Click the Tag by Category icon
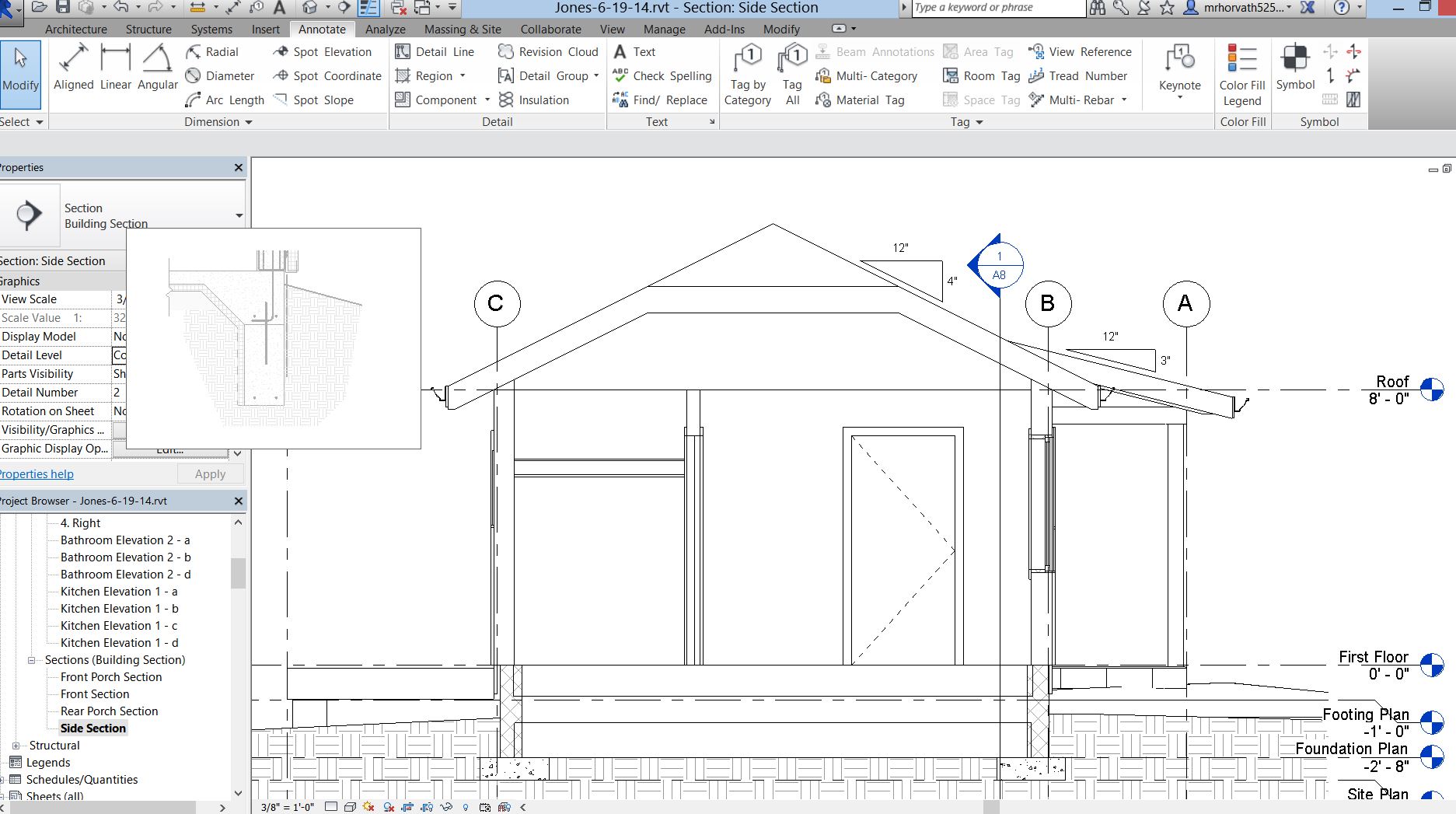Screen dimensions: 1456x814 (x=748, y=75)
